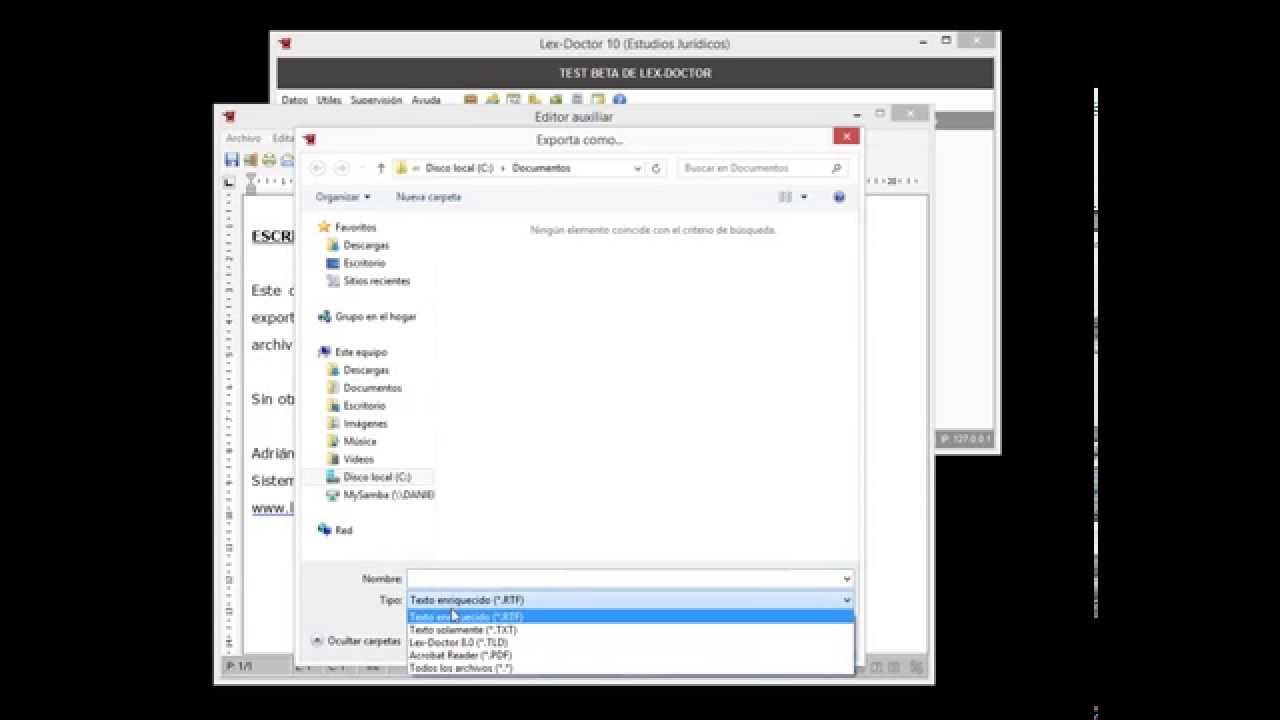Screen dimensions: 1280x720
Task: Choose Texto solamente (*.TXT) file type
Action: (x=630, y=630)
